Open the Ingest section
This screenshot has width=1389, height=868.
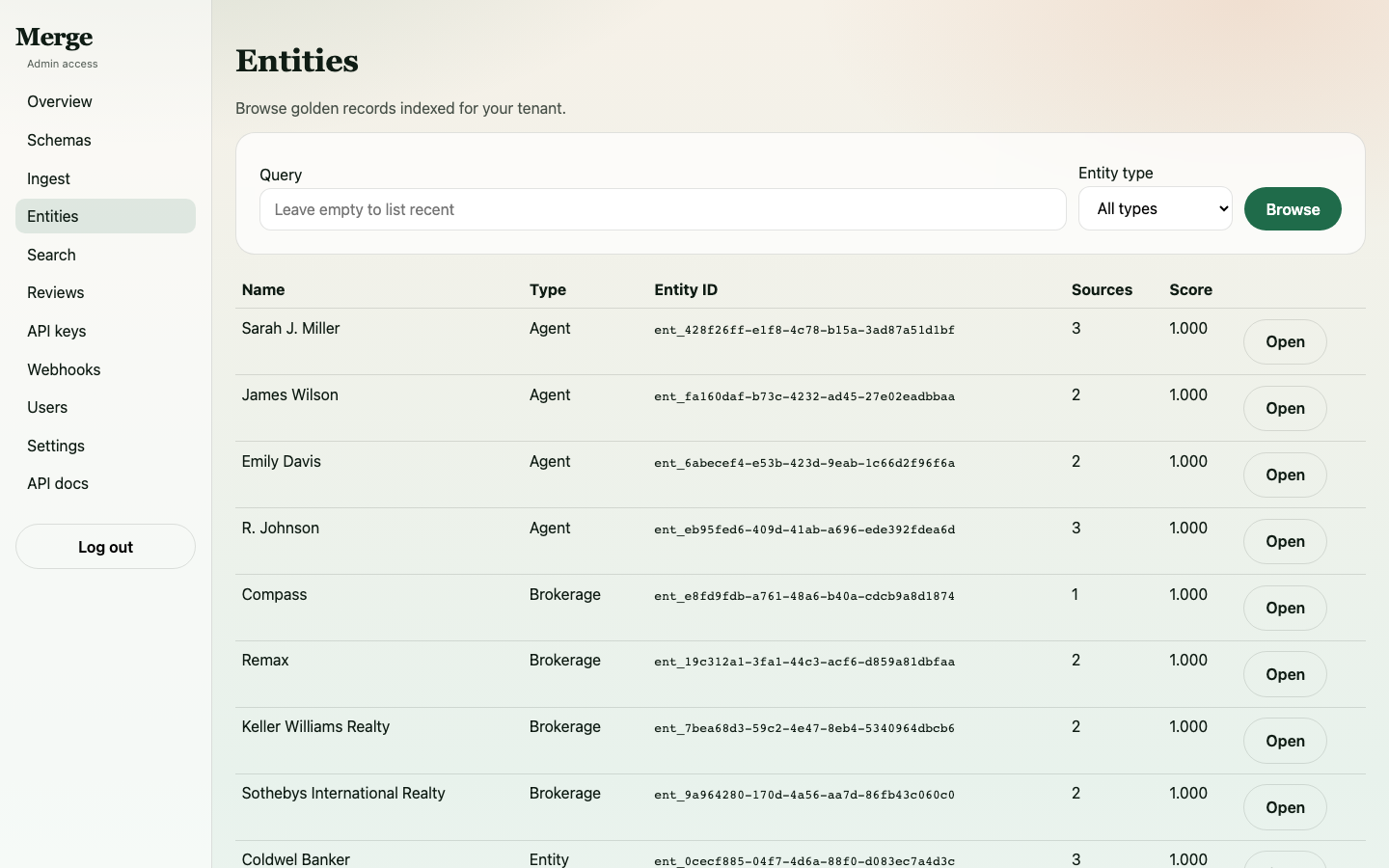click(x=105, y=178)
